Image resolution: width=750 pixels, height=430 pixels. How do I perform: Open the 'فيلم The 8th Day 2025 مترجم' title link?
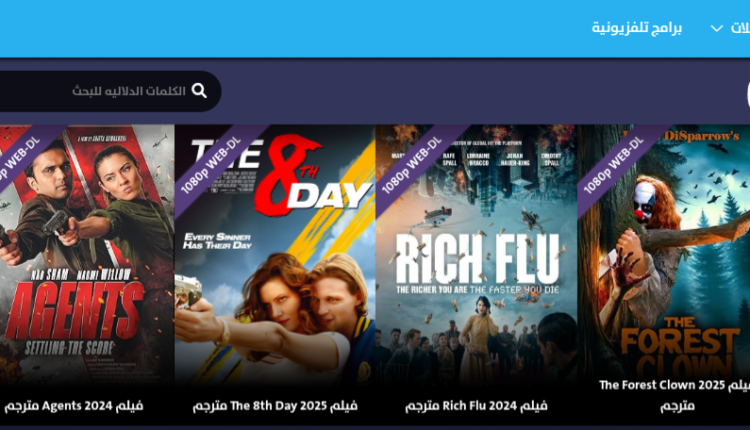pyautogui.click(x=275, y=406)
